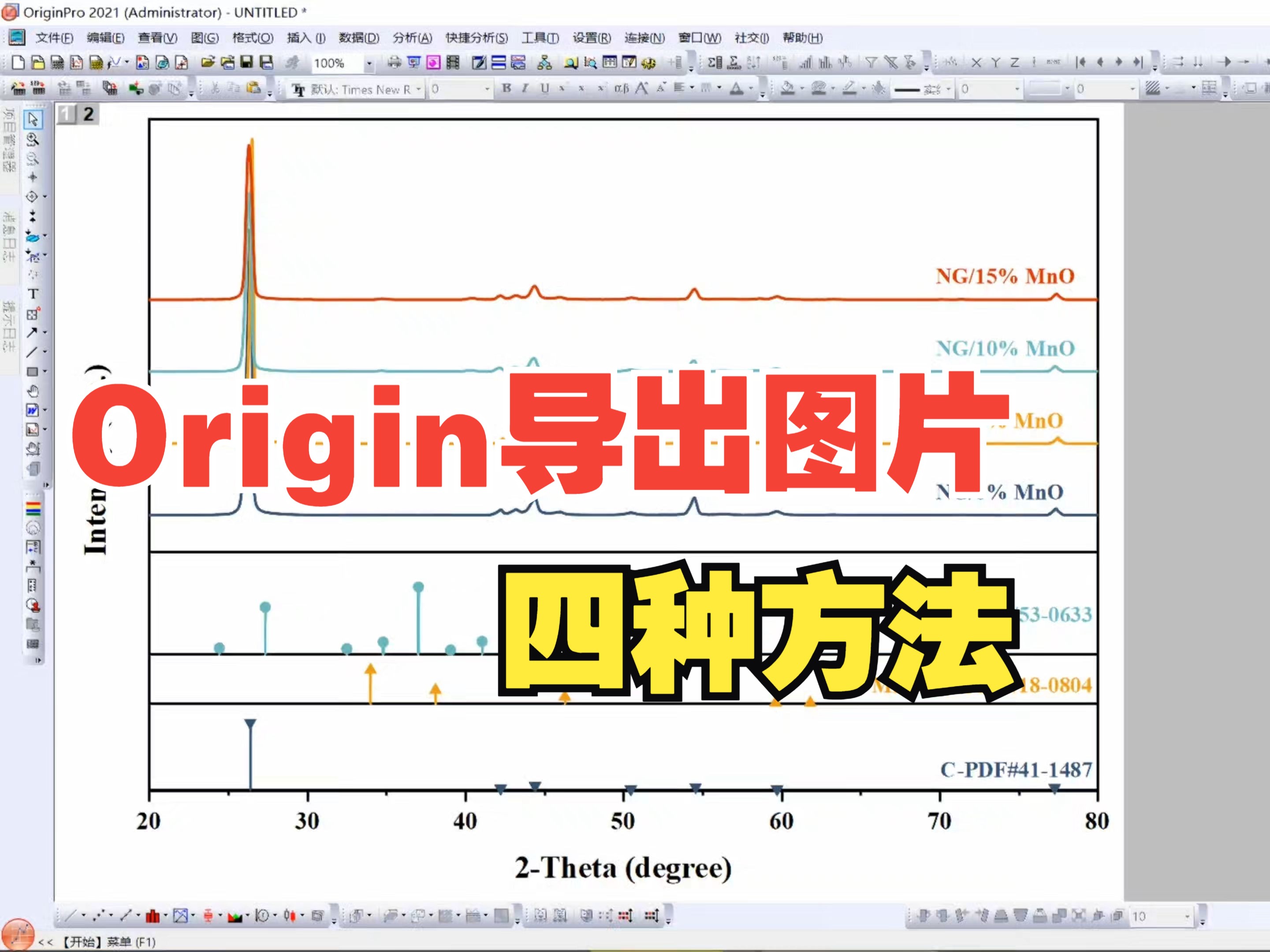Toggle Greek alpha-beta text mode
Image resolution: width=1270 pixels, height=952 pixels.
[x=621, y=89]
